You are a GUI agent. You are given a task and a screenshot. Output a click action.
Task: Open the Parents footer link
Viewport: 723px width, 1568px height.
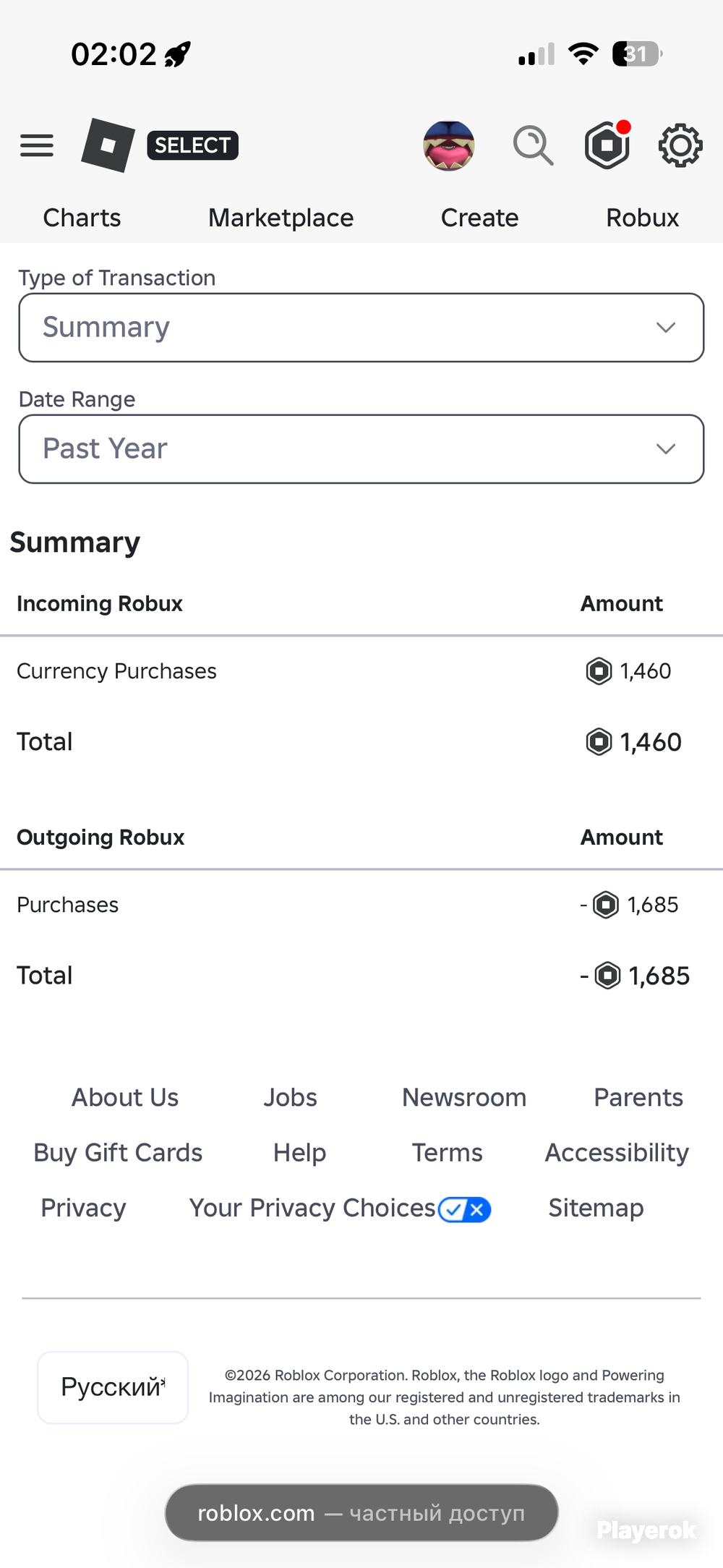click(638, 1098)
